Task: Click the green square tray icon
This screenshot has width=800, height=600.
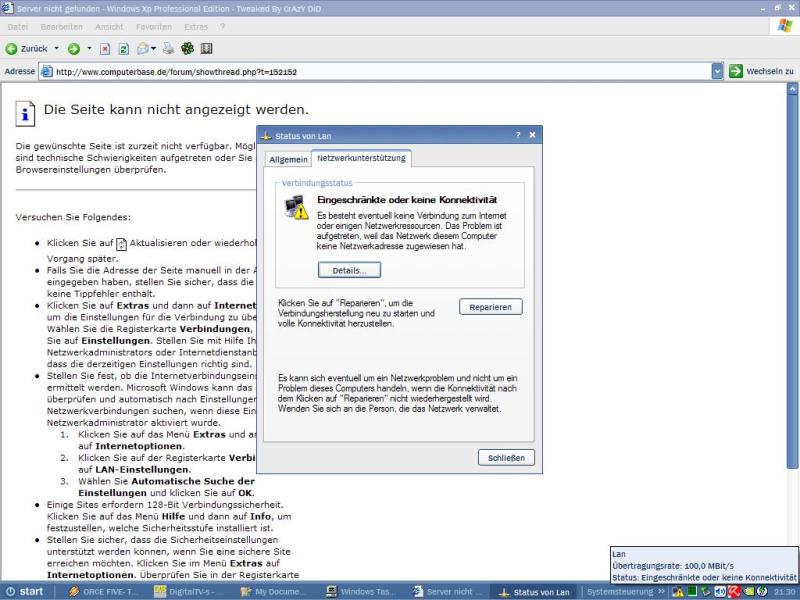Action: [692, 592]
